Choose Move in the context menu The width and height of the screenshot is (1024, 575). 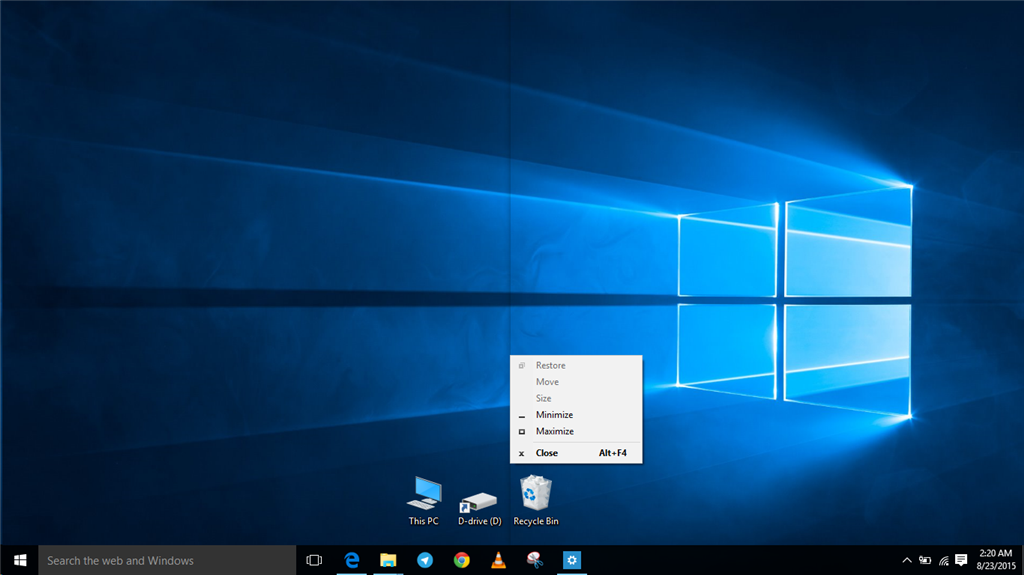tap(576, 382)
